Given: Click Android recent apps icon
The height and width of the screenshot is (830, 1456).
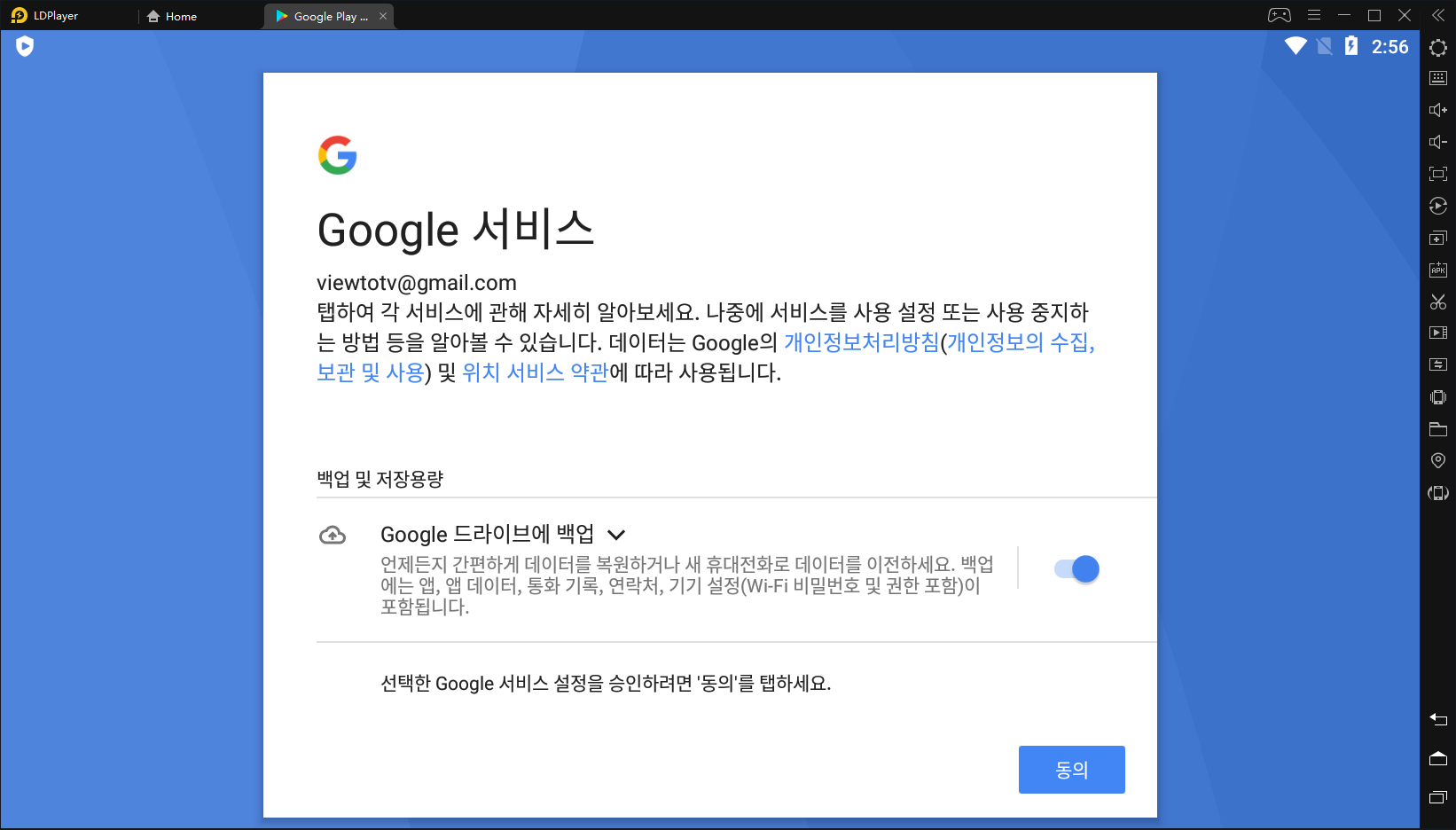Looking at the screenshot, I should click(1438, 797).
